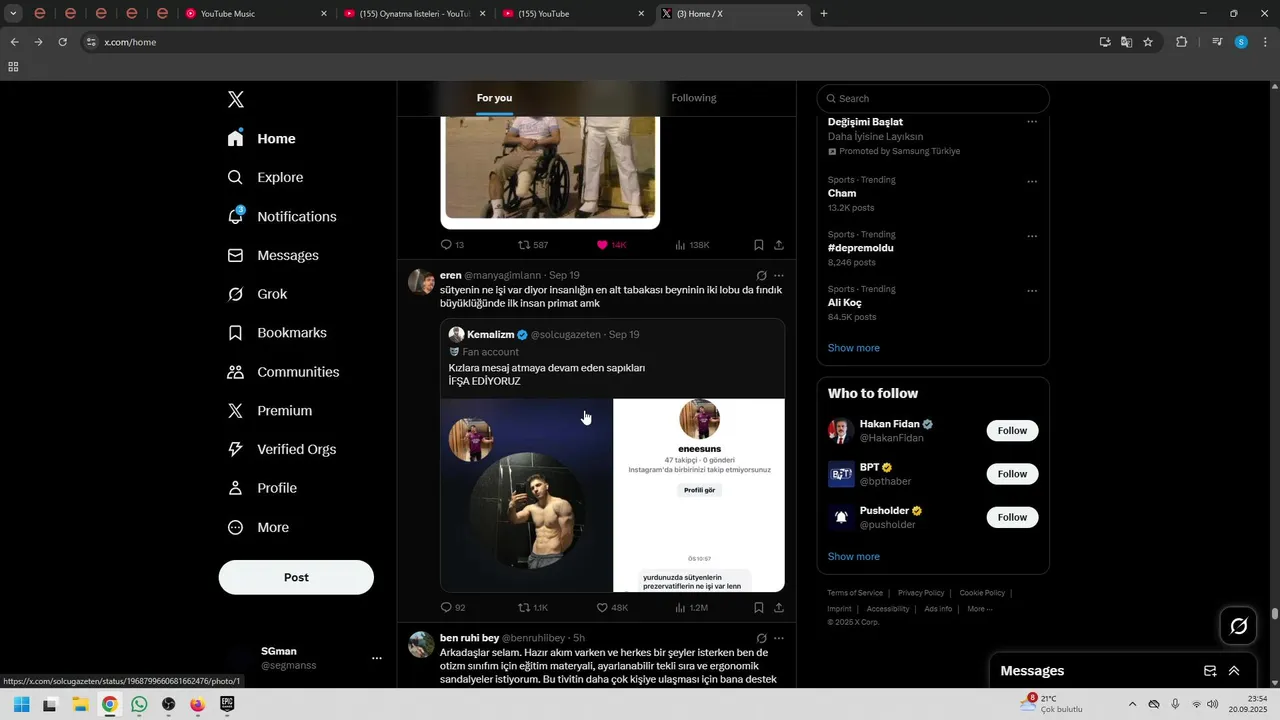Like eren's post with 48K likes

coord(612,607)
